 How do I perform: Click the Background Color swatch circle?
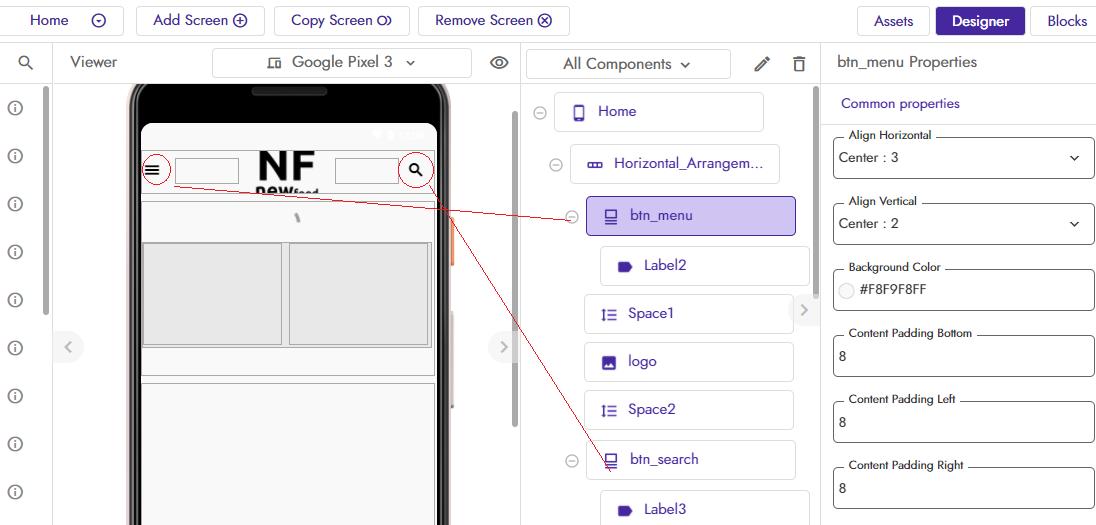847,290
